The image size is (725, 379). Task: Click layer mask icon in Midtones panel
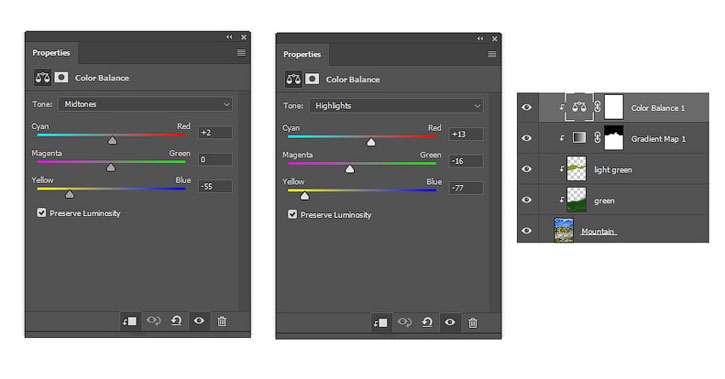(61, 77)
